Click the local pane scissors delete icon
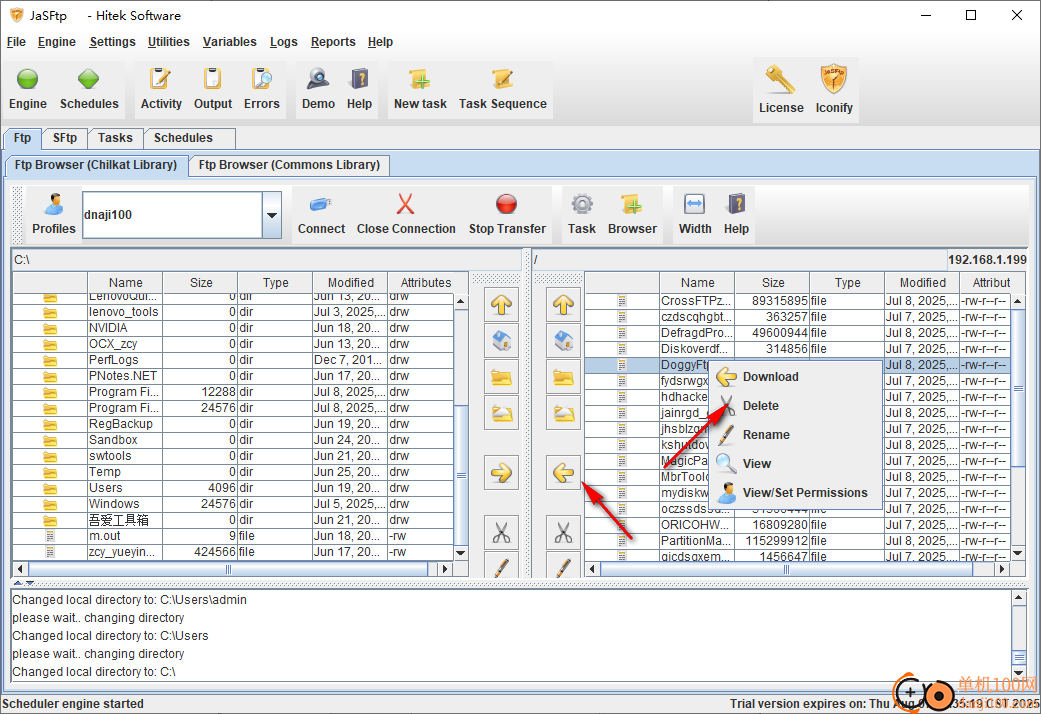The image size is (1041, 714). pos(501,532)
